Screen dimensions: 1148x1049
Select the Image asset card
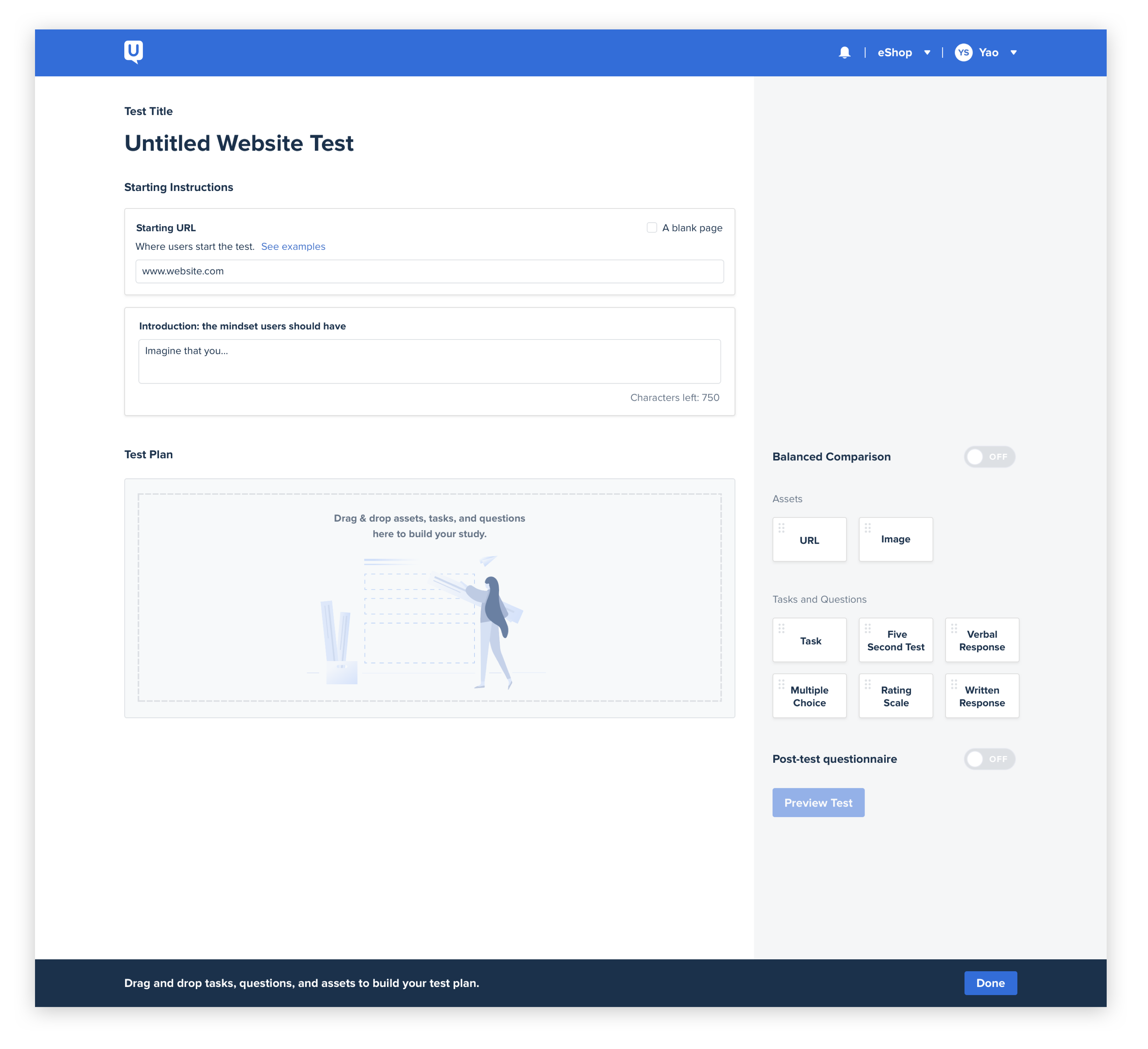pyautogui.click(x=895, y=539)
